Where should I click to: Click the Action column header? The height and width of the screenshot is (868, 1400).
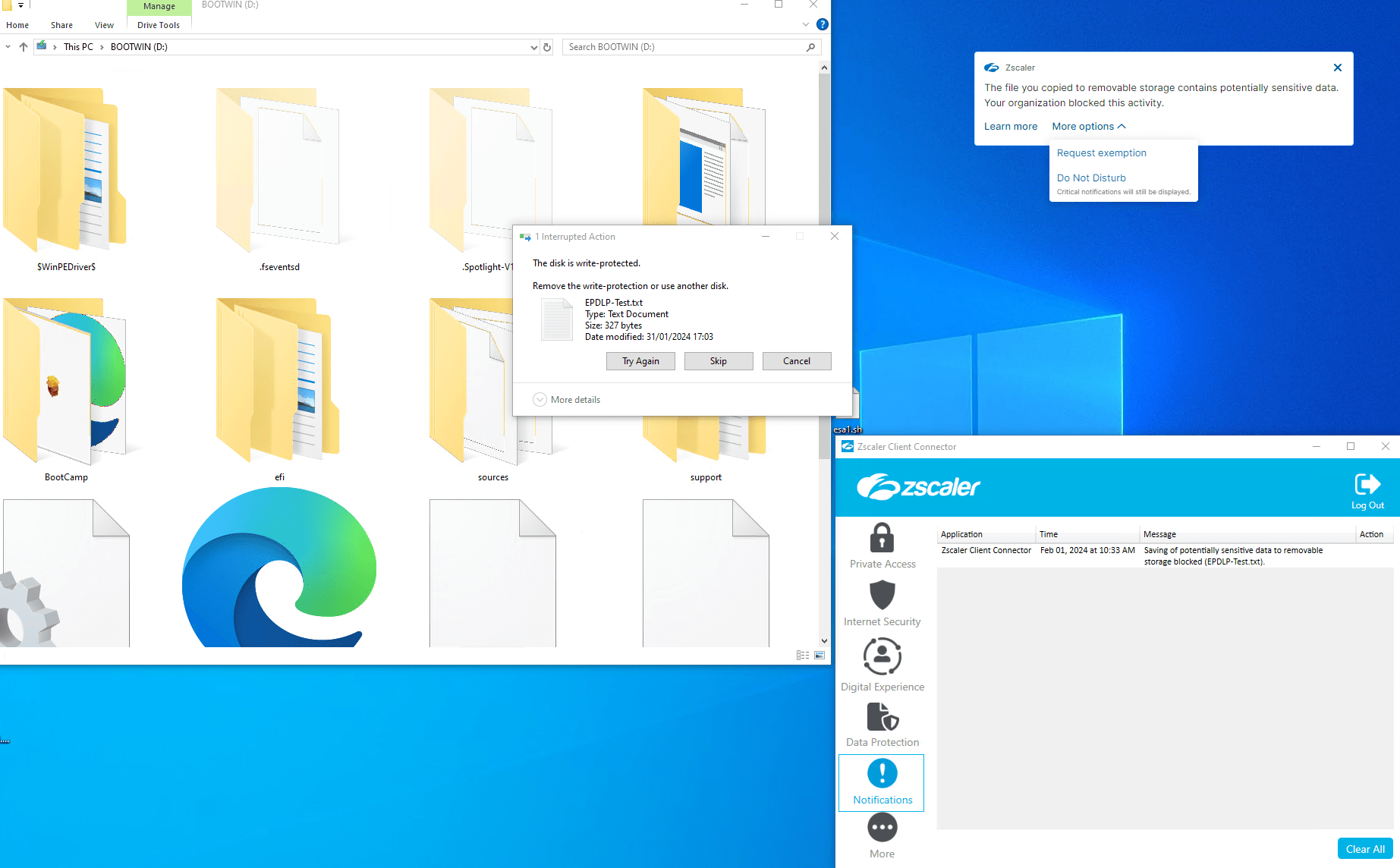1374,534
